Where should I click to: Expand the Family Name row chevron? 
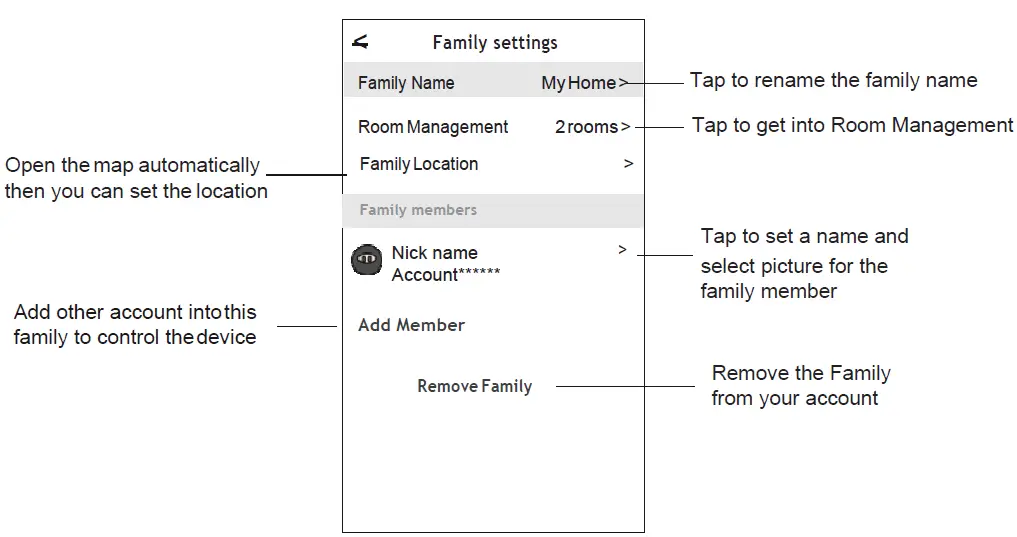click(x=623, y=83)
